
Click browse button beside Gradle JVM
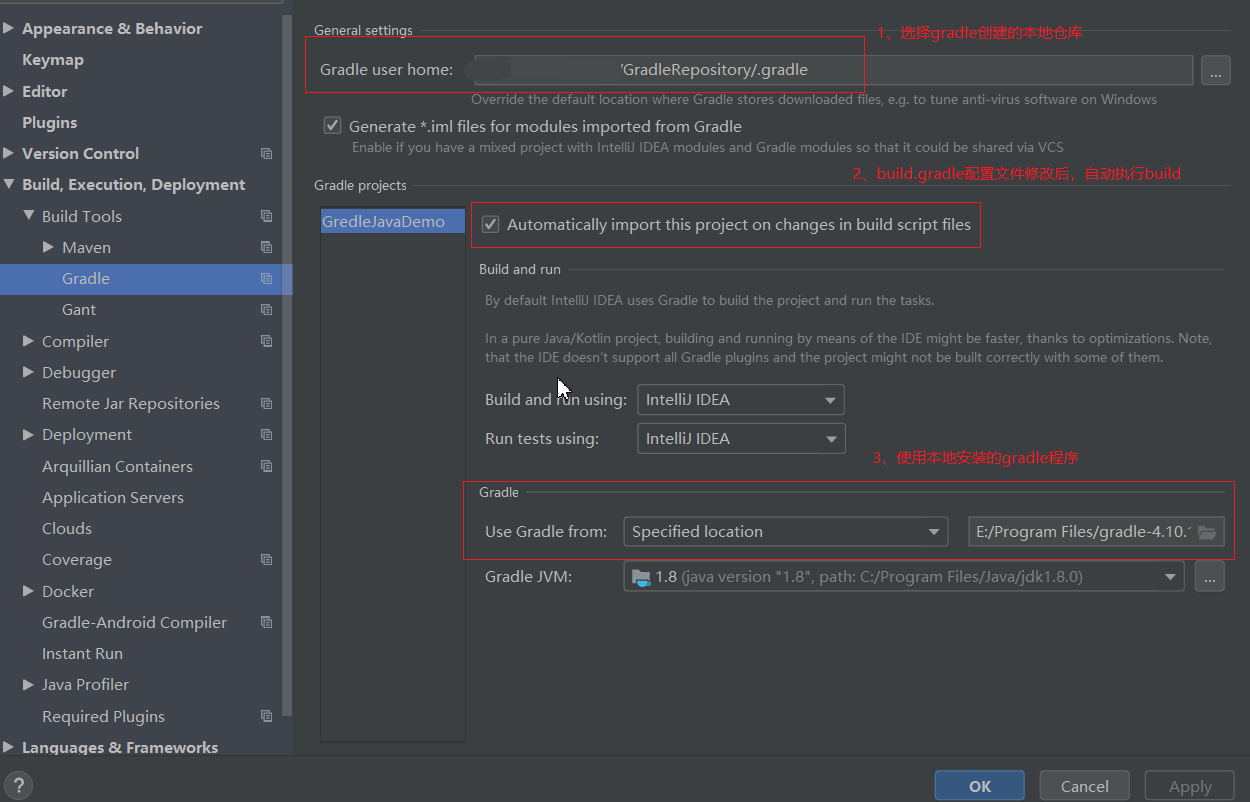[1209, 577]
